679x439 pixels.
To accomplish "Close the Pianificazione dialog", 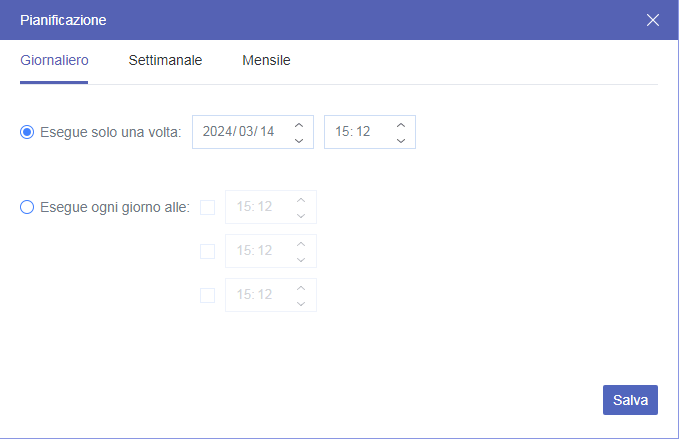I will click(653, 20).
